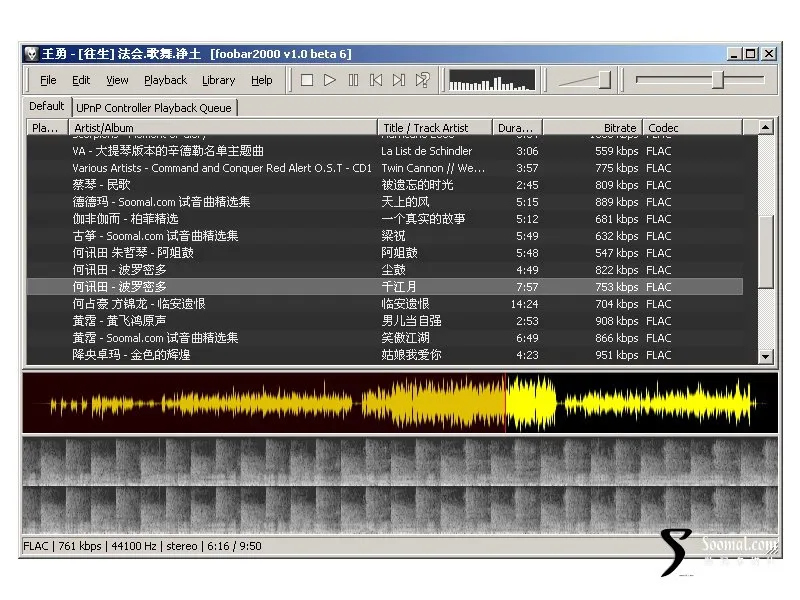Select the 降央卓玛 - 金色的辉煌 row
Viewport: 800px width, 600px height.
[385, 355]
